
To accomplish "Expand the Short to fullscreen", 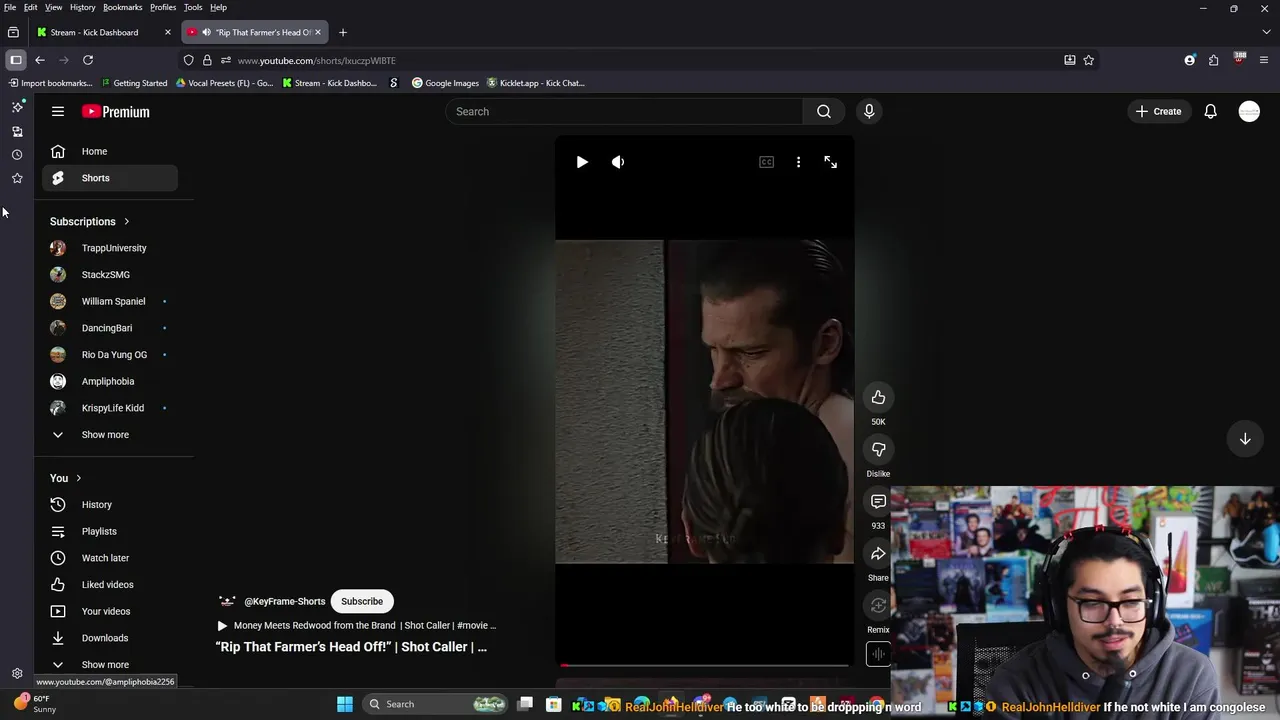I will 830,162.
